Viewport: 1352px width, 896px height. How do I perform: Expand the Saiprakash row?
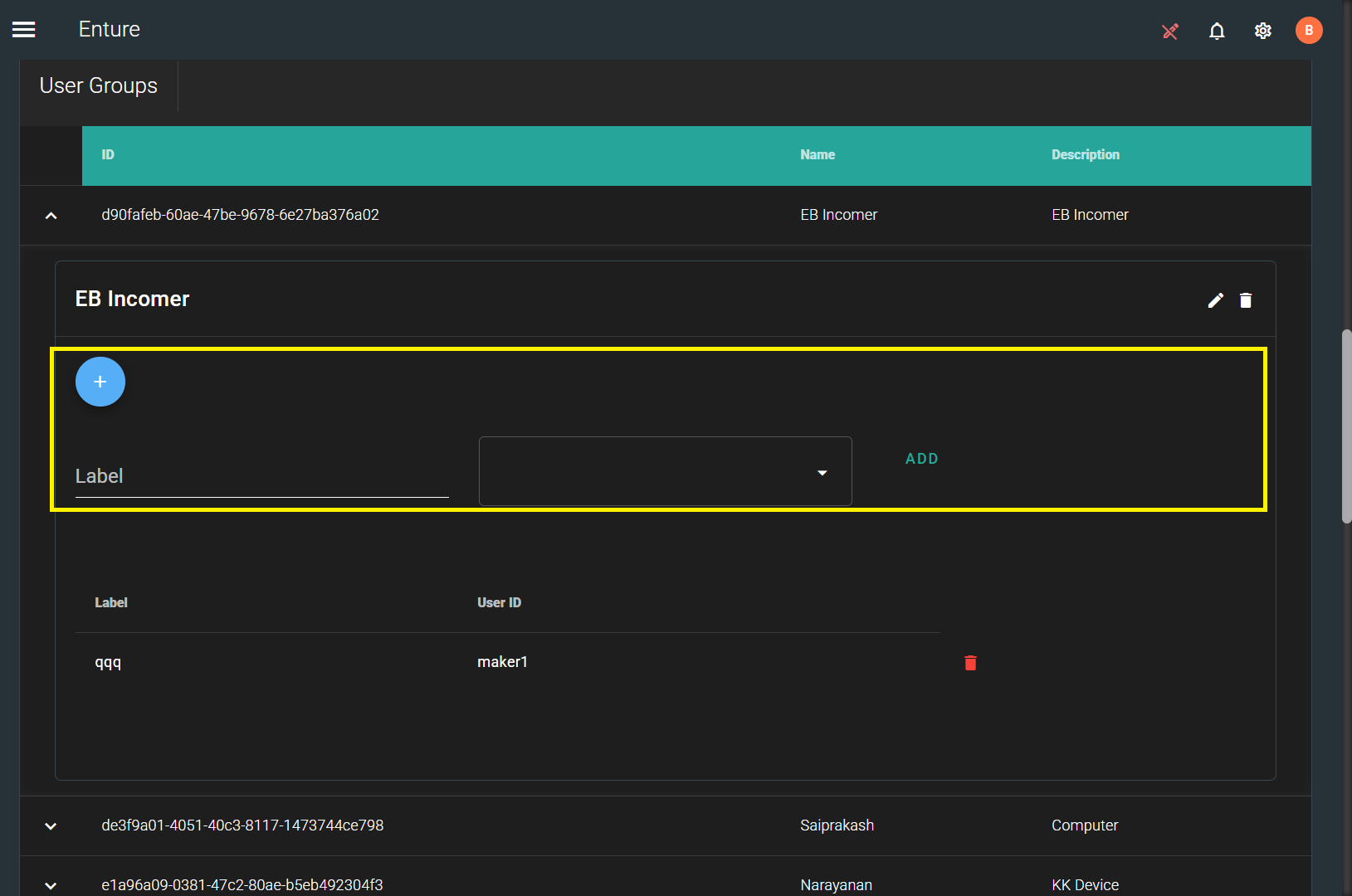[x=51, y=826]
